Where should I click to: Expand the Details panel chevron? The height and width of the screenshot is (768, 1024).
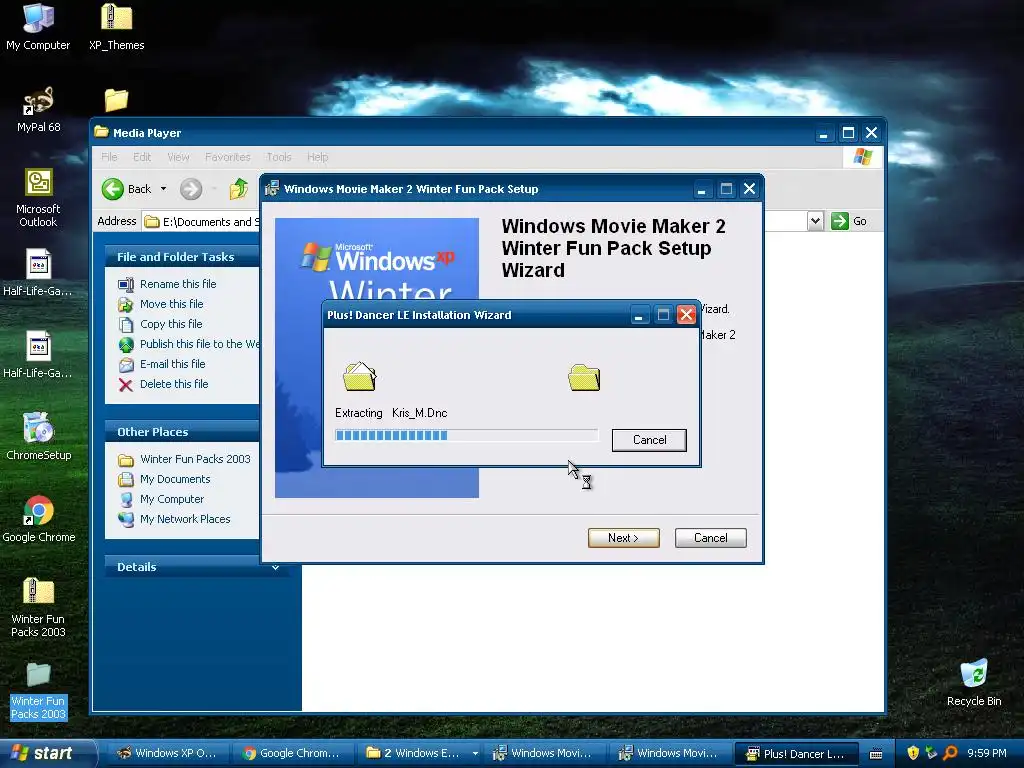pos(276,568)
